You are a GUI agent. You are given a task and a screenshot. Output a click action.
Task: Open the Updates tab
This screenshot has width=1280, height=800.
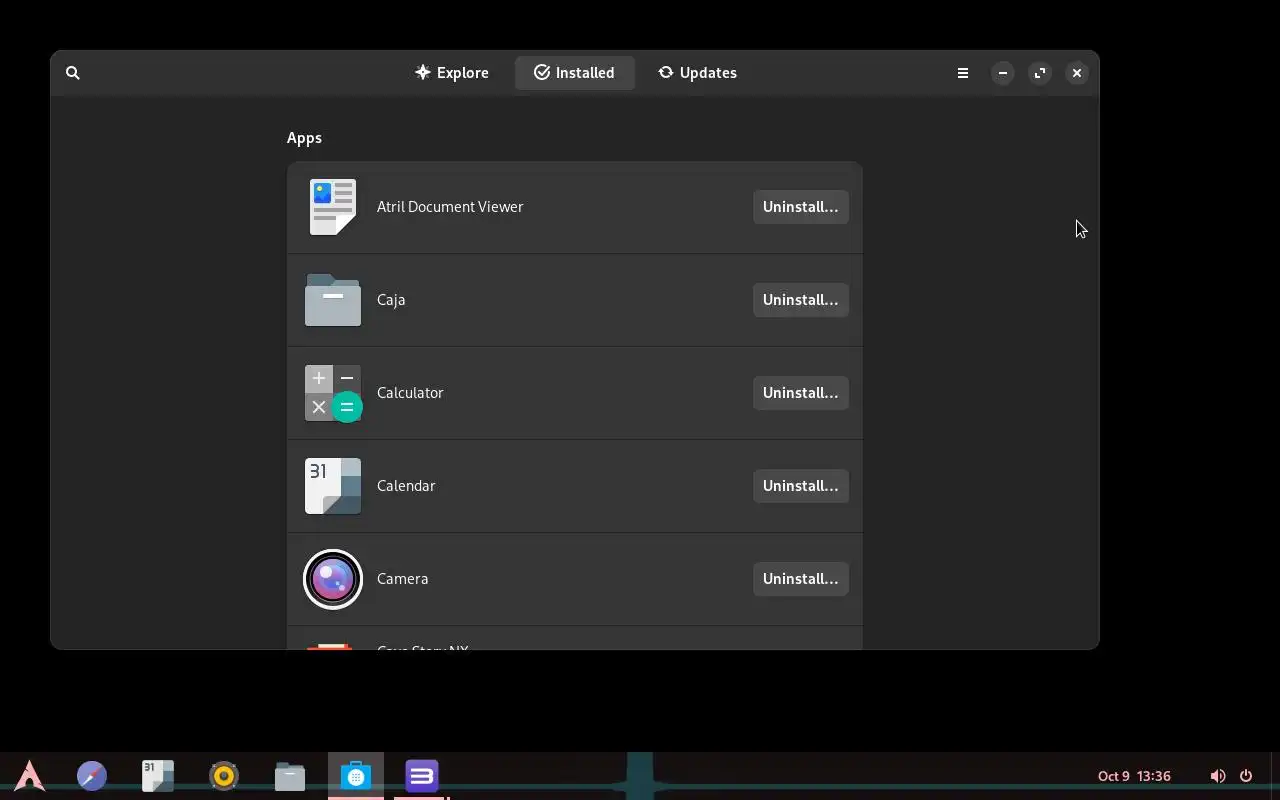pyautogui.click(x=698, y=73)
